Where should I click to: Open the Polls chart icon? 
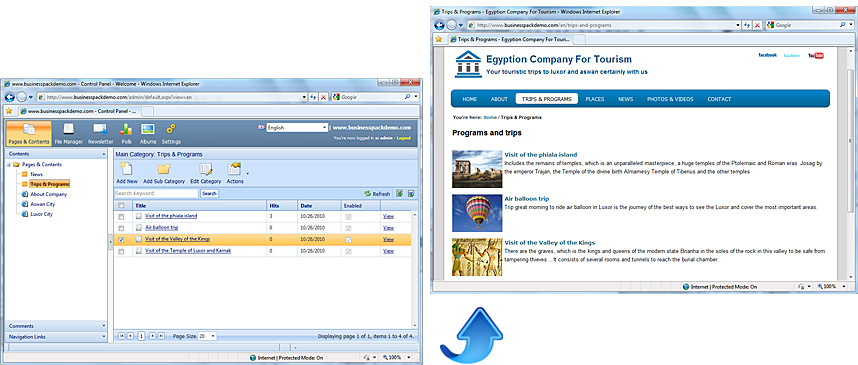[126, 129]
